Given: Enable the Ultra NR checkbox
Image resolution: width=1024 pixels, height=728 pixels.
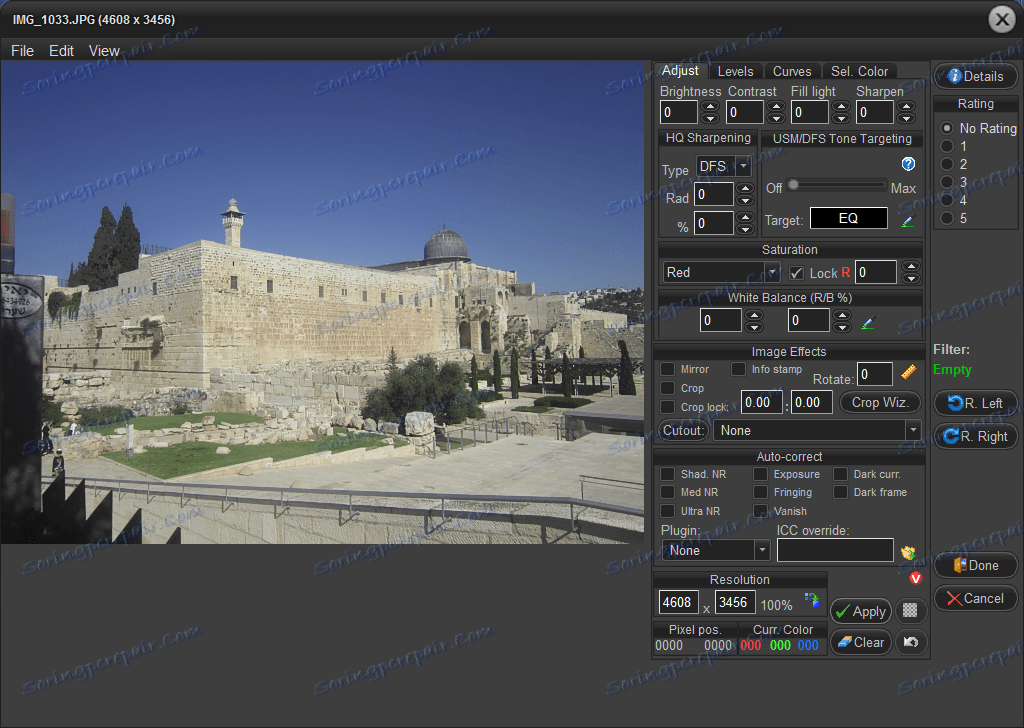Looking at the screenshot, I should (667, 511).
